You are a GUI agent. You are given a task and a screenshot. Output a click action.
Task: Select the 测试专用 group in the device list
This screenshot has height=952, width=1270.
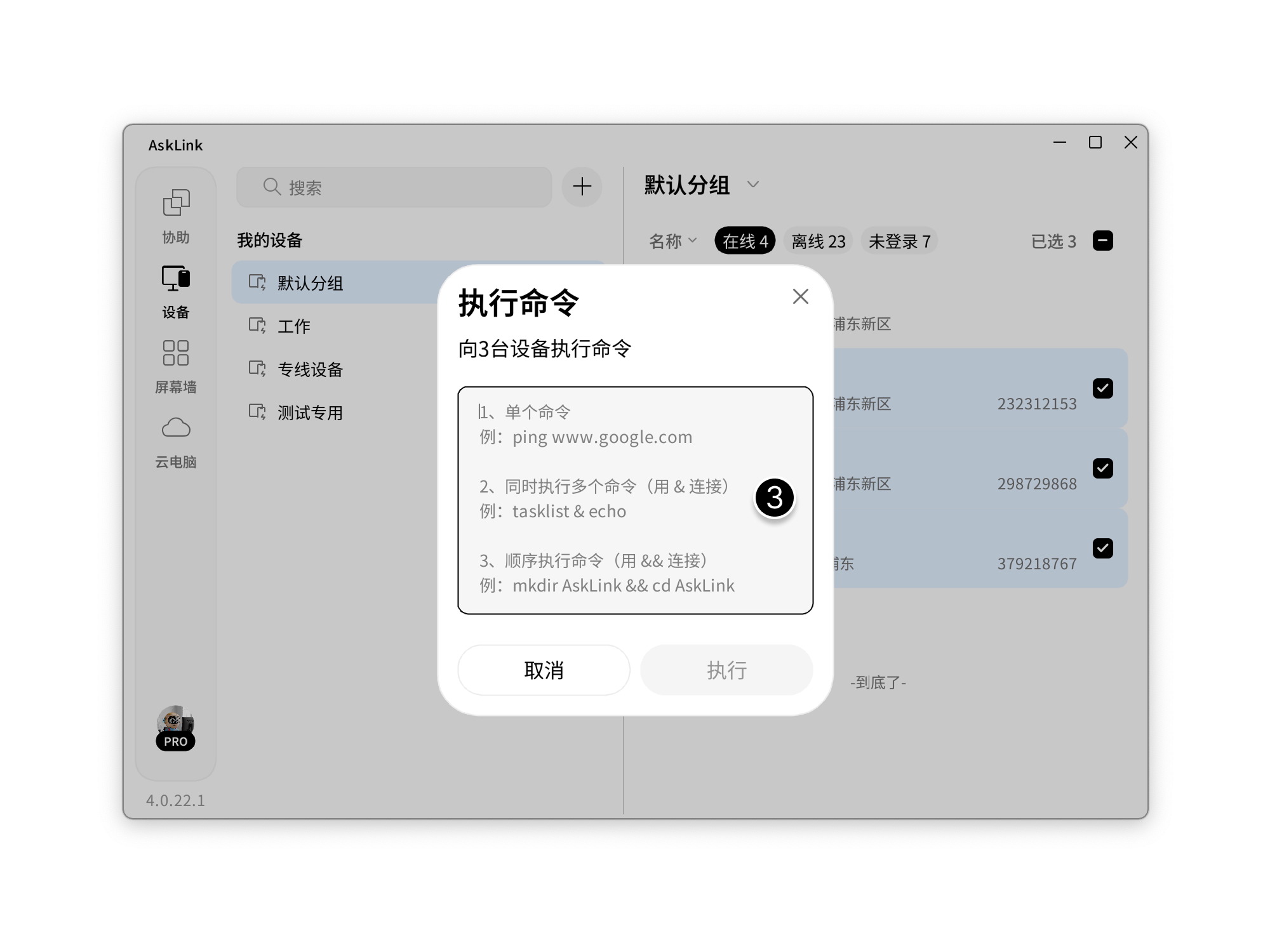coord(310,413)
